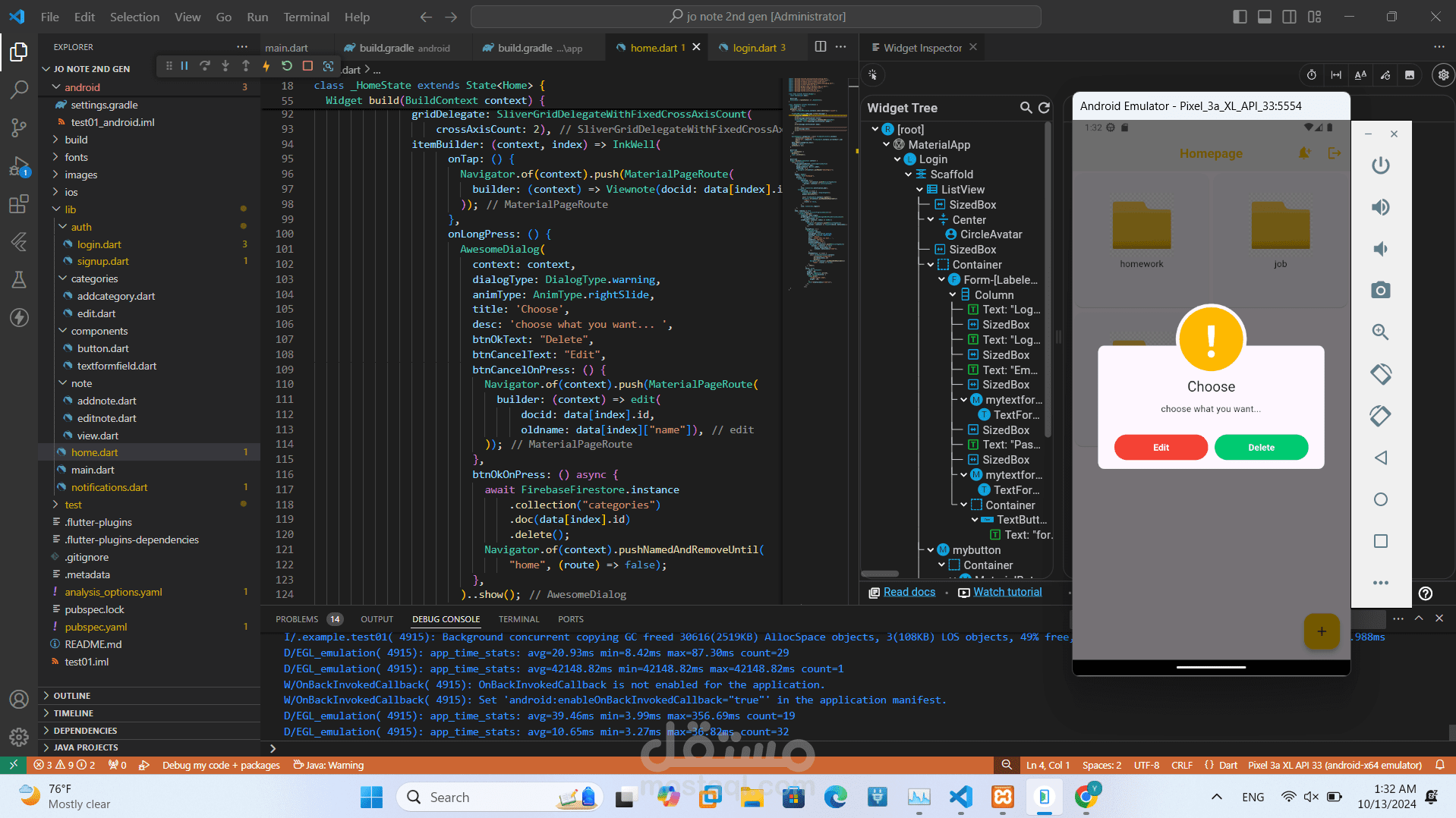Toggle show guidelines in Widget Inspector
1456x818 pixels.
point(1336,75)
